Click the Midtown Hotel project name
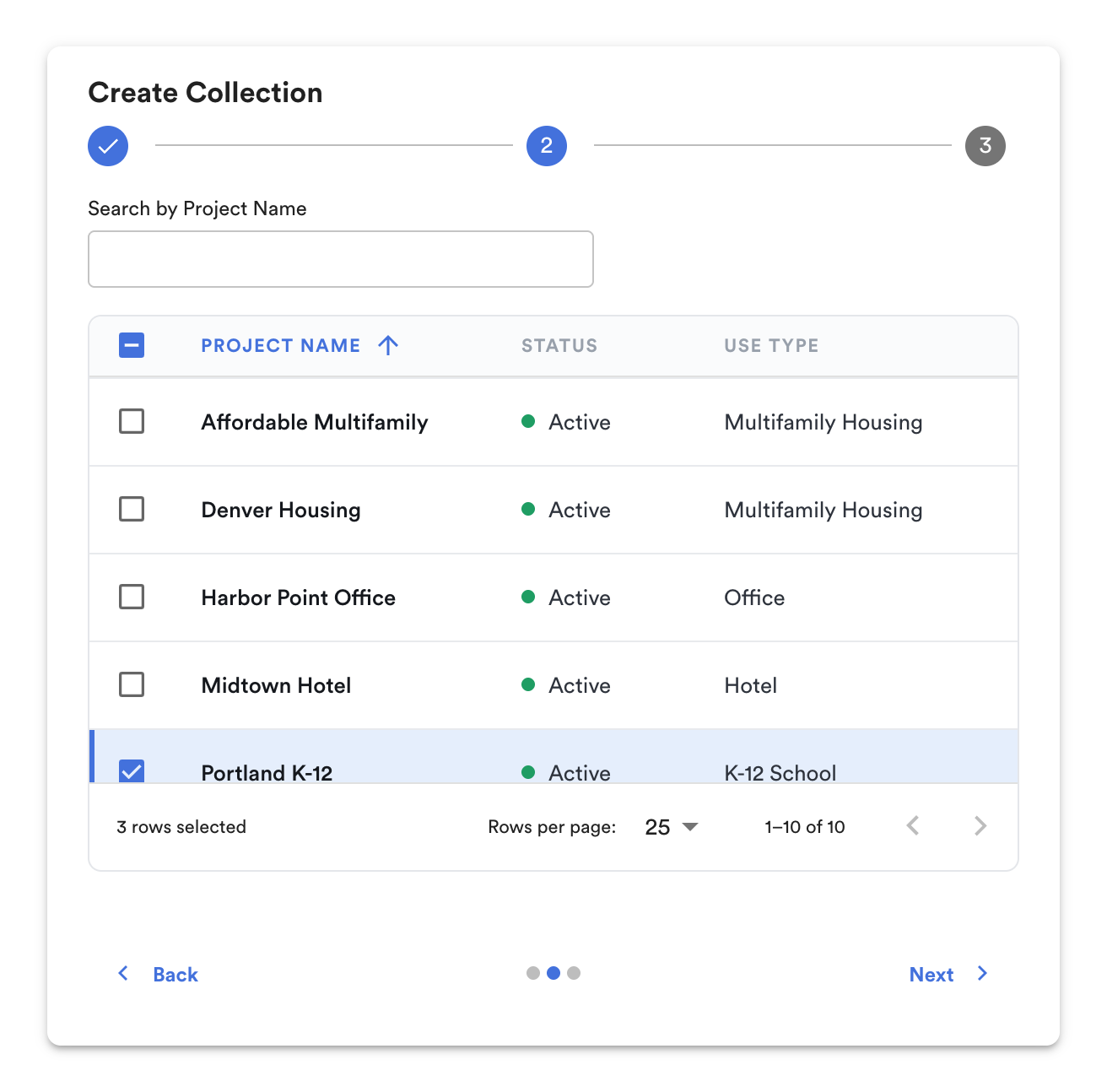 pos(276,685)
